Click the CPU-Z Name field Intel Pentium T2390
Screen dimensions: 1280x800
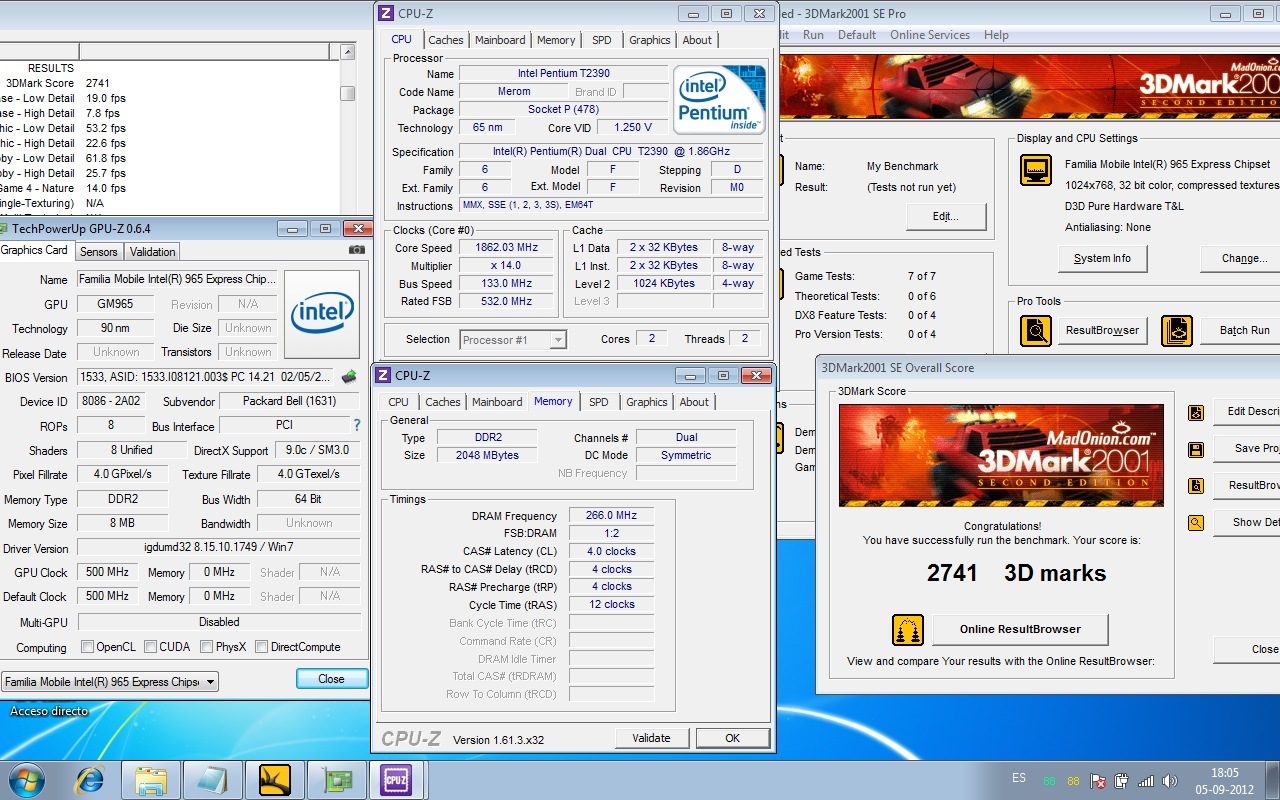tap(563, 74)
